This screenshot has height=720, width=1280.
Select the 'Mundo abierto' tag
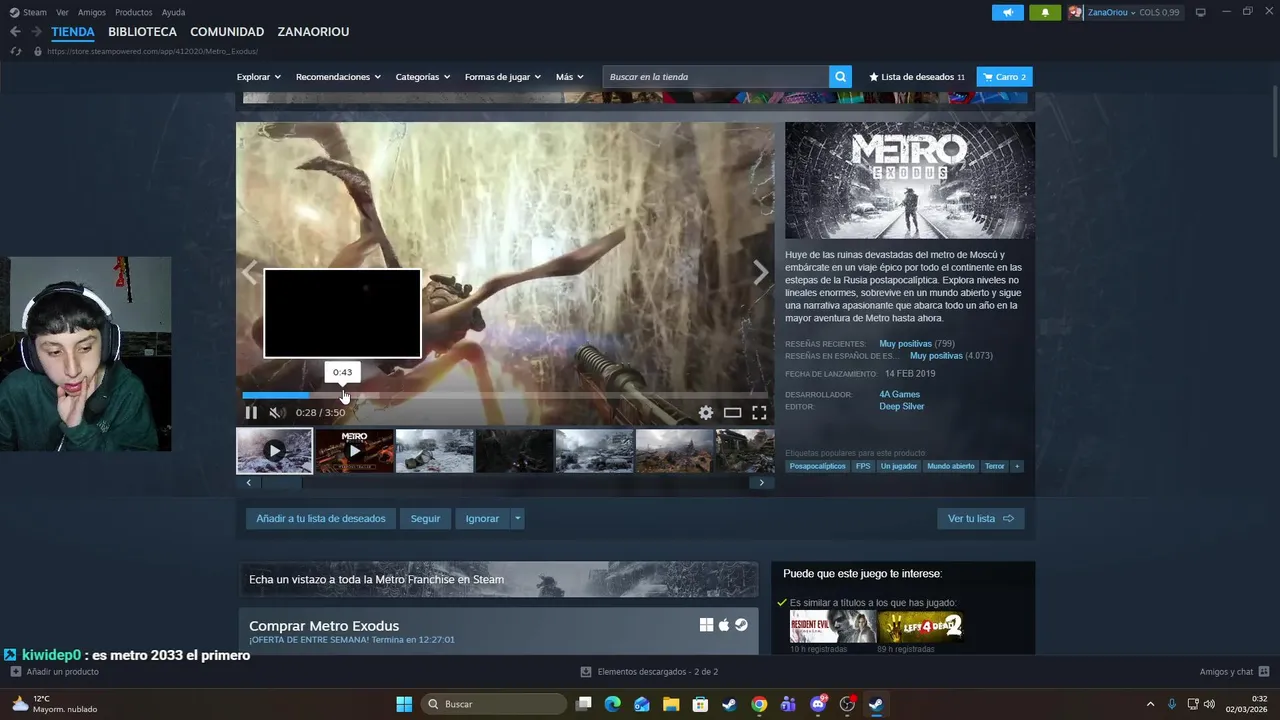[x=950, y=466]
